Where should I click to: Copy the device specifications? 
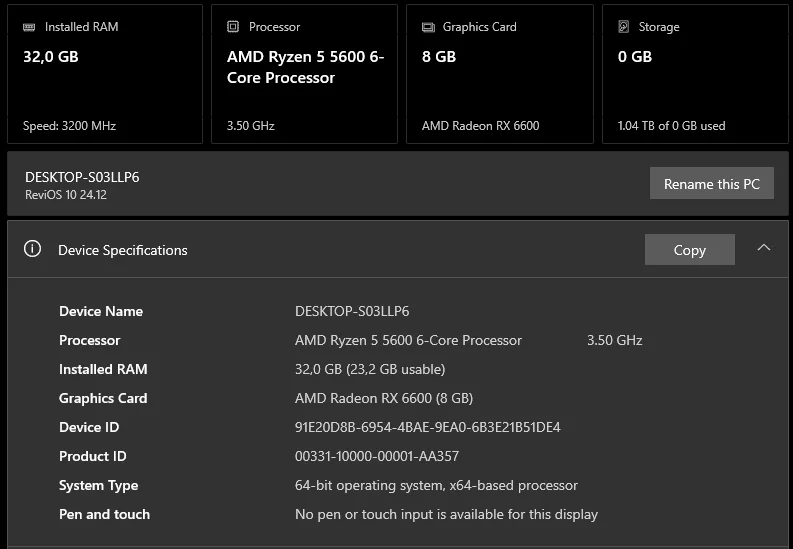click(689, 250)
